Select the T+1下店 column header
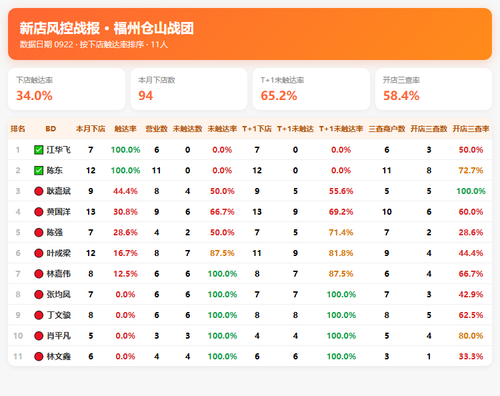This screenshot has height=396, width=500. [257, 129]
